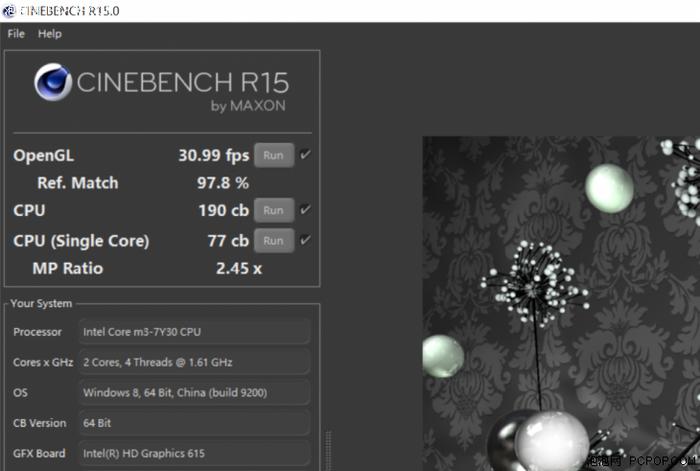
Task: Open the Help menu
Action: point(50,34)
